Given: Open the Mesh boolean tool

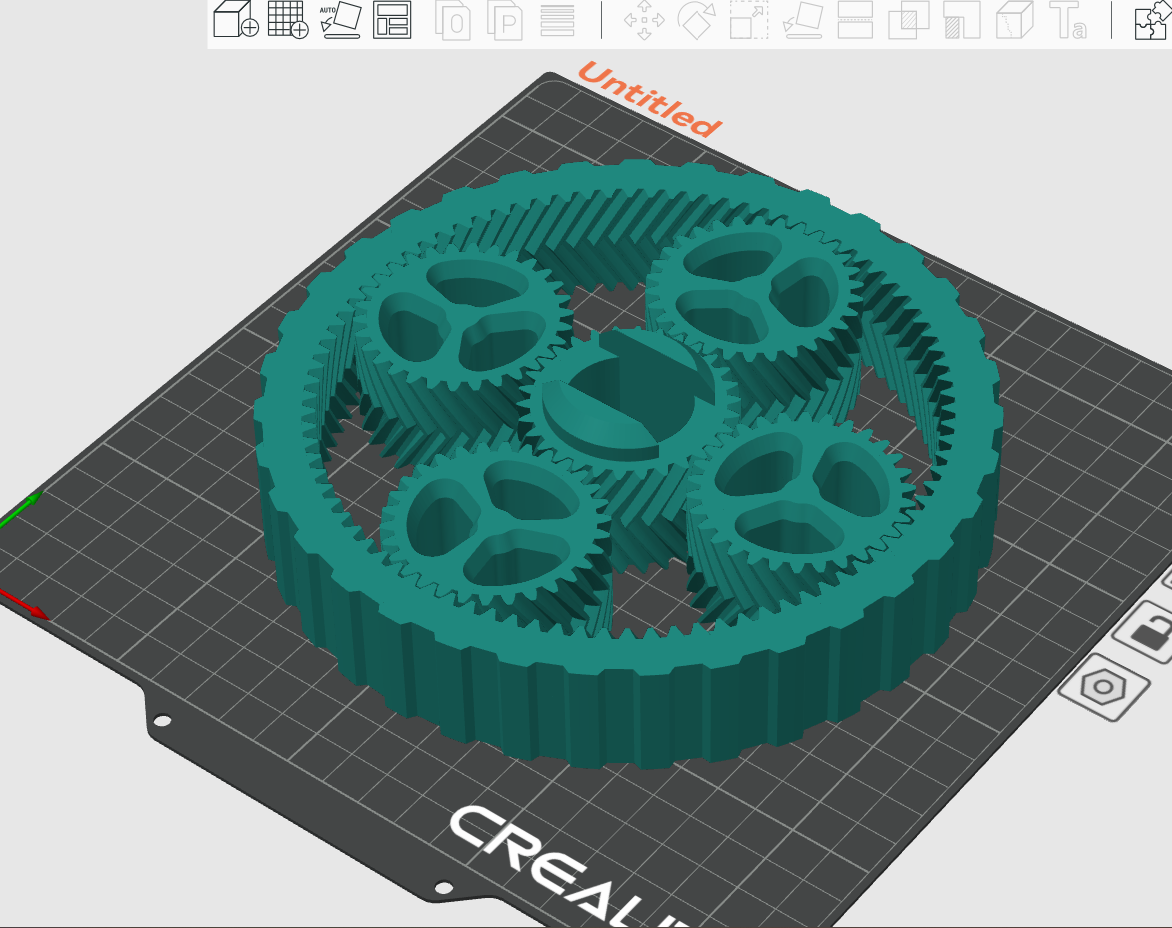Looking at the screenshot, I should [x=908, y=20].
